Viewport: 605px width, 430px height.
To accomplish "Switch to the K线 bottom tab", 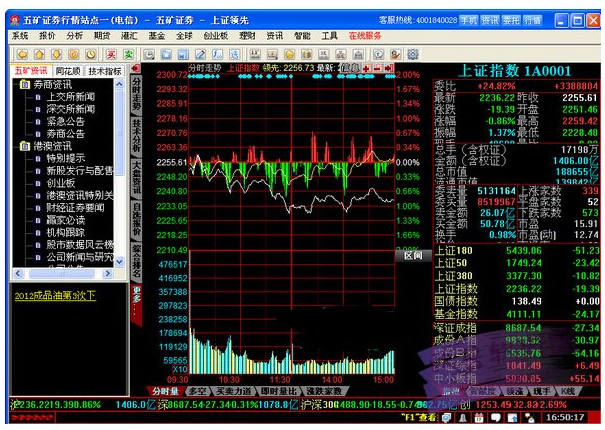I will [x=568, y=391].
